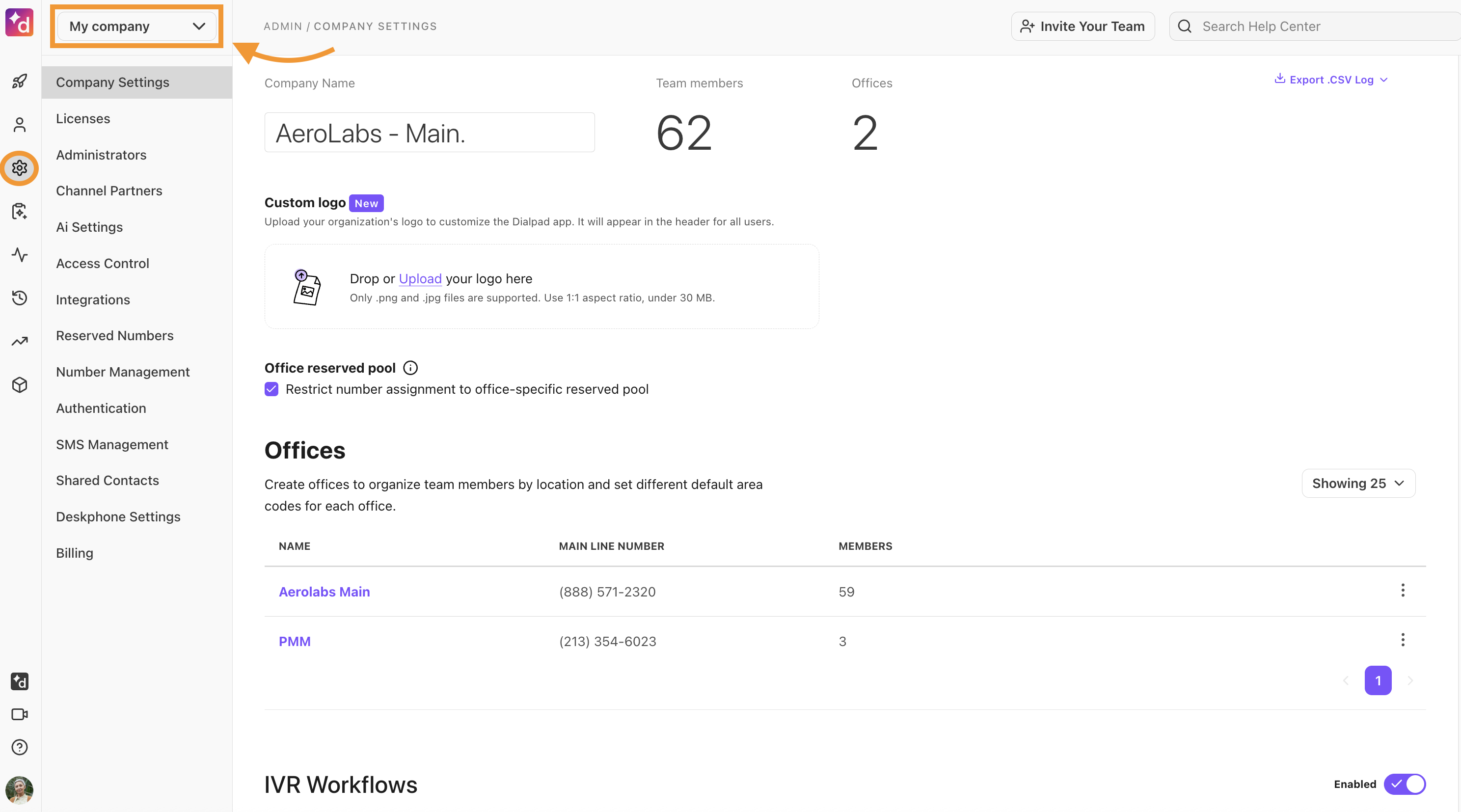Click the 59 members count cell
Viewport: 1461px width, 812px height.
(846, 592)
